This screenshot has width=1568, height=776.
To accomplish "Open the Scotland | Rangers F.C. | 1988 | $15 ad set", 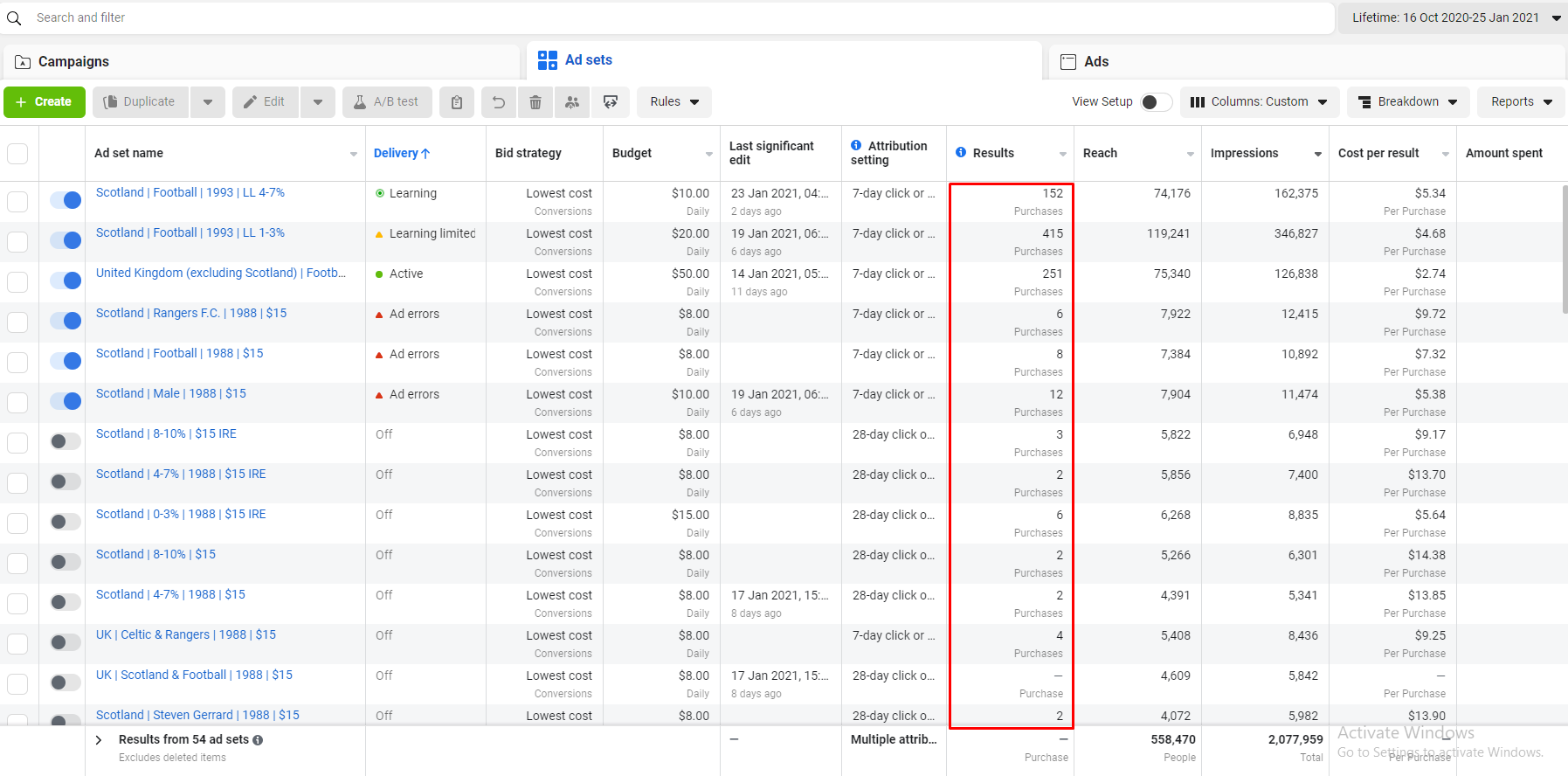I will point(191,313).
